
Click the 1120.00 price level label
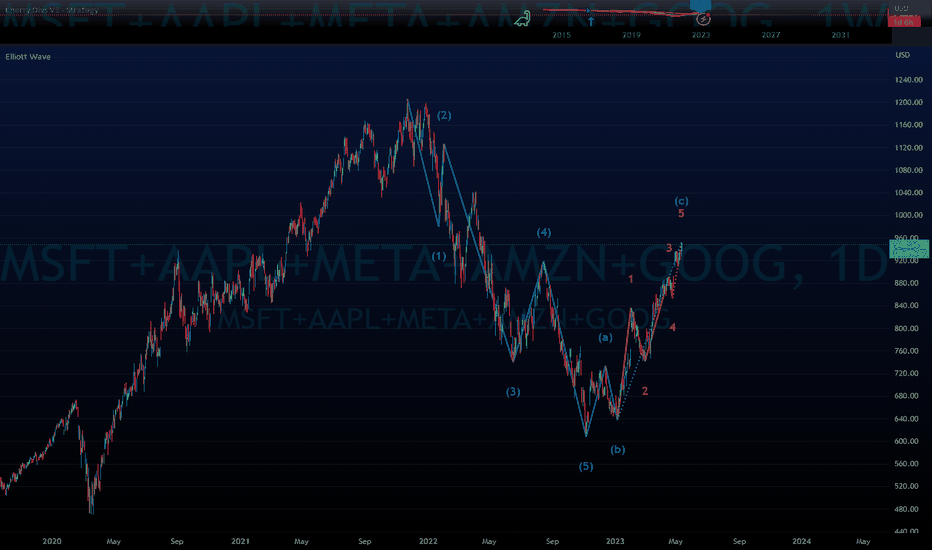909,147
